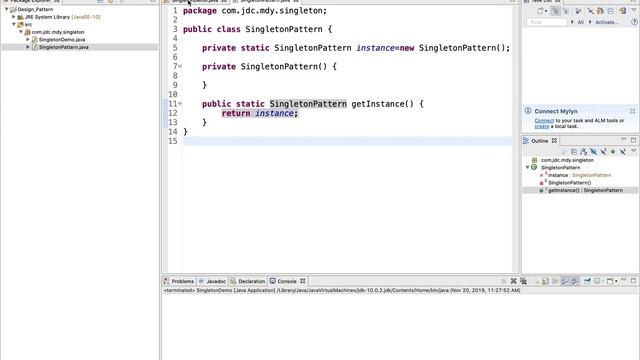Fold the constructor at line 7
This screenshot has height=360, width=640.
(x=180, y=66)
